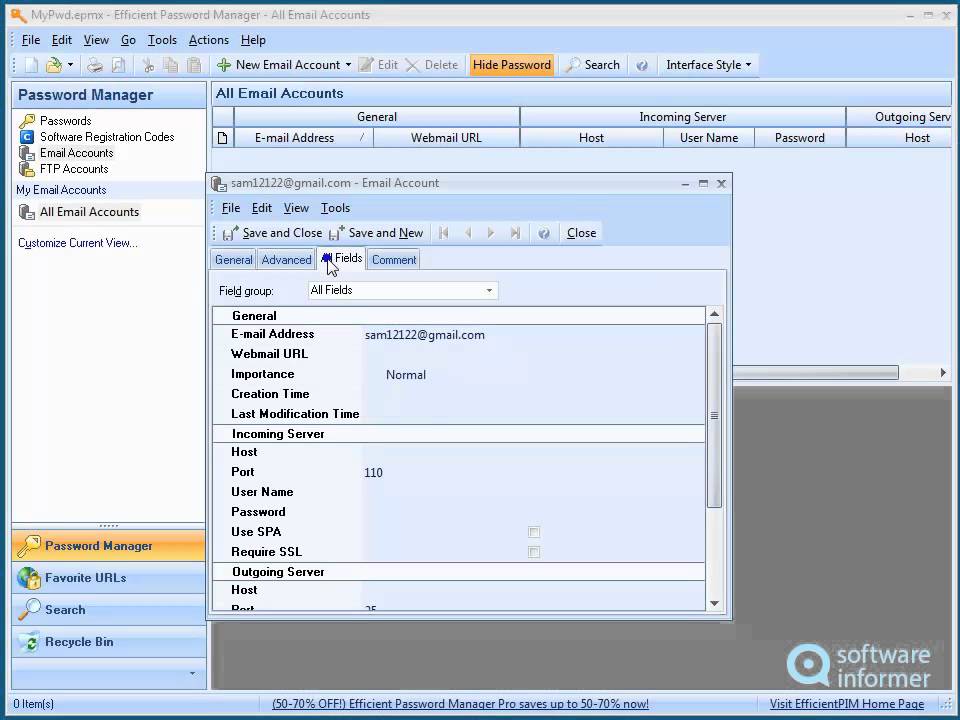
Task: Open the Recycle Bin navigation button
Action: point(108,642)
